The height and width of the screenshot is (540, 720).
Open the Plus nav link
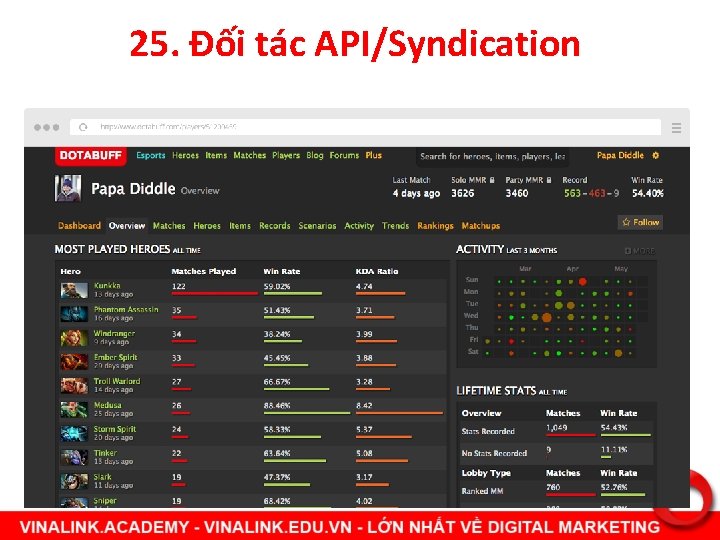(374, 155)
